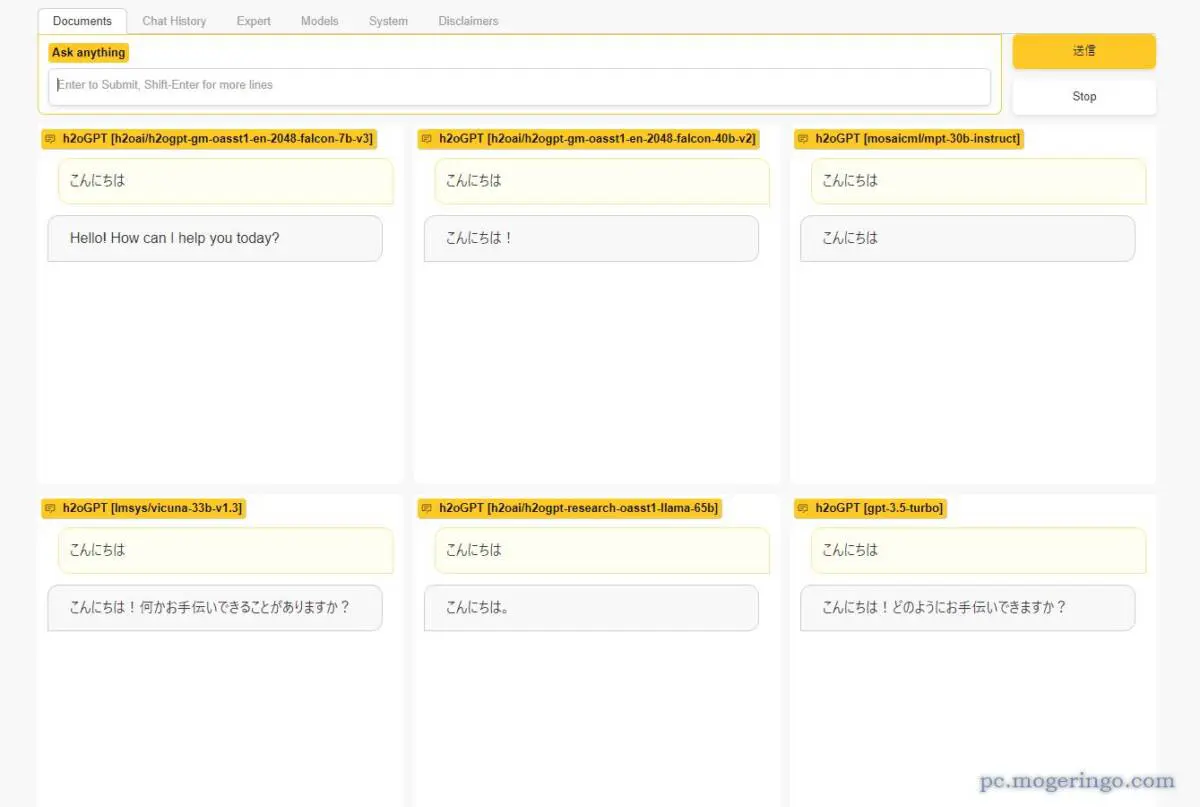The height and width of the screenshot is (807, 1200).
Task: Open the Chat History tab
Action: (174, 21)
